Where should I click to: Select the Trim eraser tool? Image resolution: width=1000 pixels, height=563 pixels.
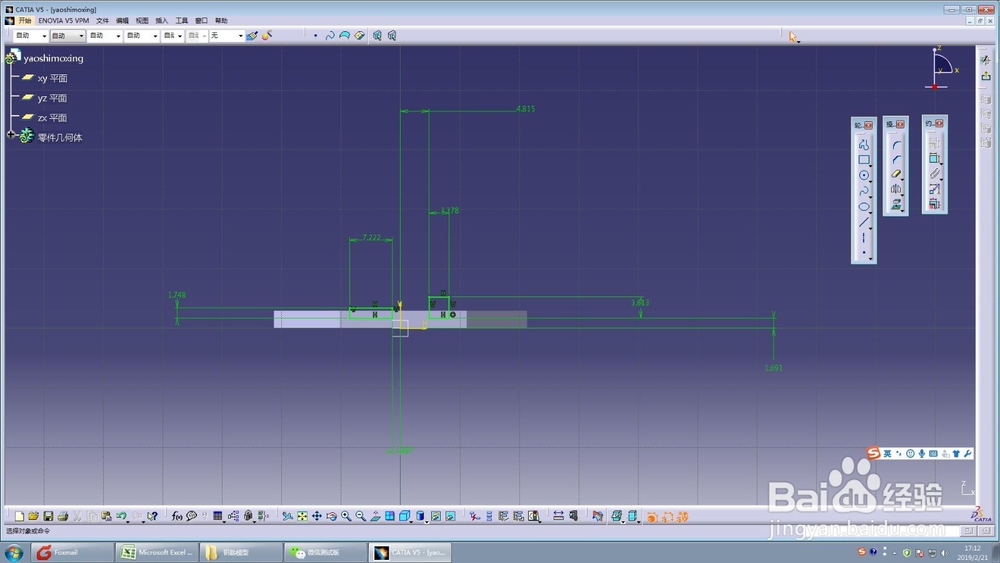(x=896, y=174)
